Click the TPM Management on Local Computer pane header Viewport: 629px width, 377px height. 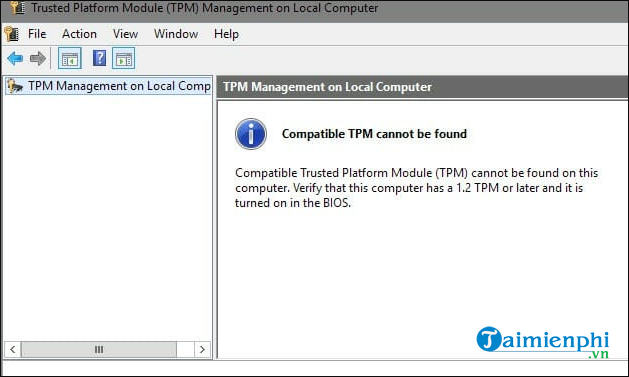pyautogui.click(x=422, y=87)
